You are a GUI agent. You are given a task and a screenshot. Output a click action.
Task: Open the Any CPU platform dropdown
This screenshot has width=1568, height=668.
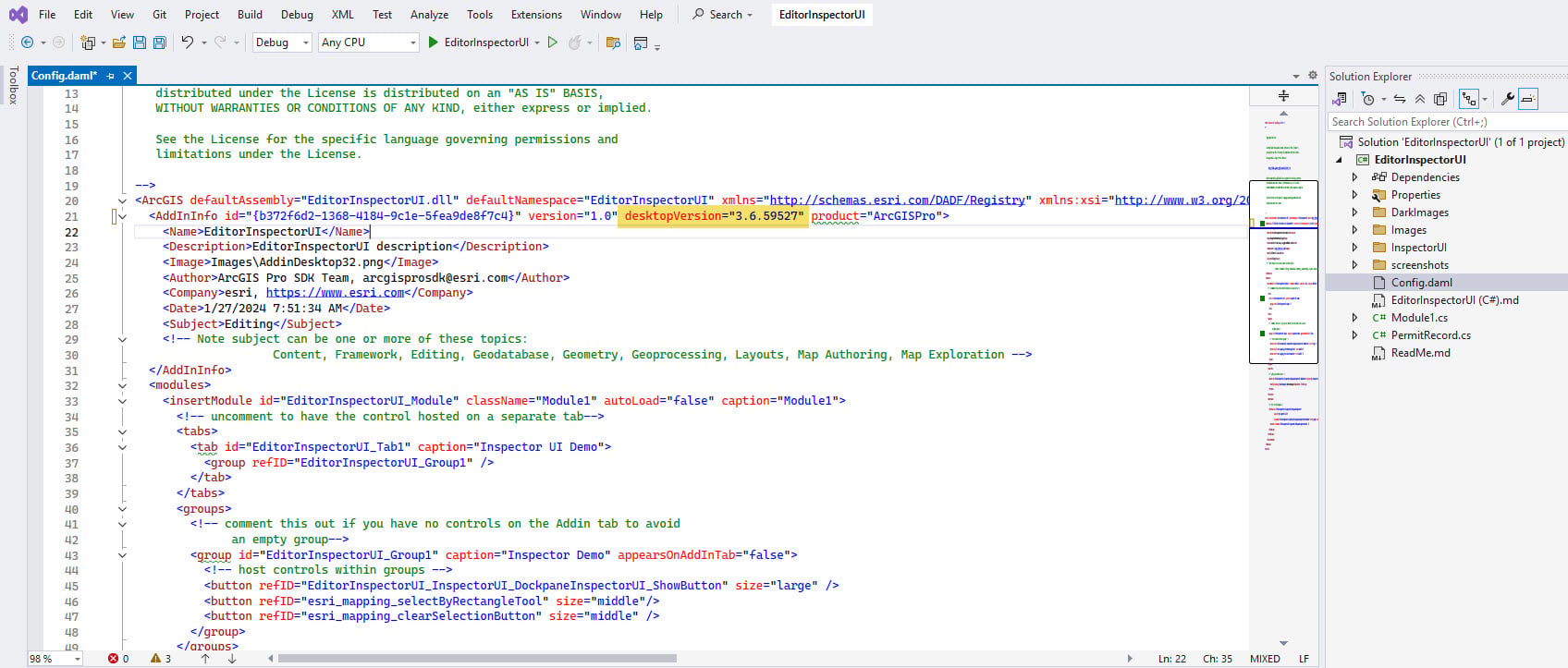370,43
